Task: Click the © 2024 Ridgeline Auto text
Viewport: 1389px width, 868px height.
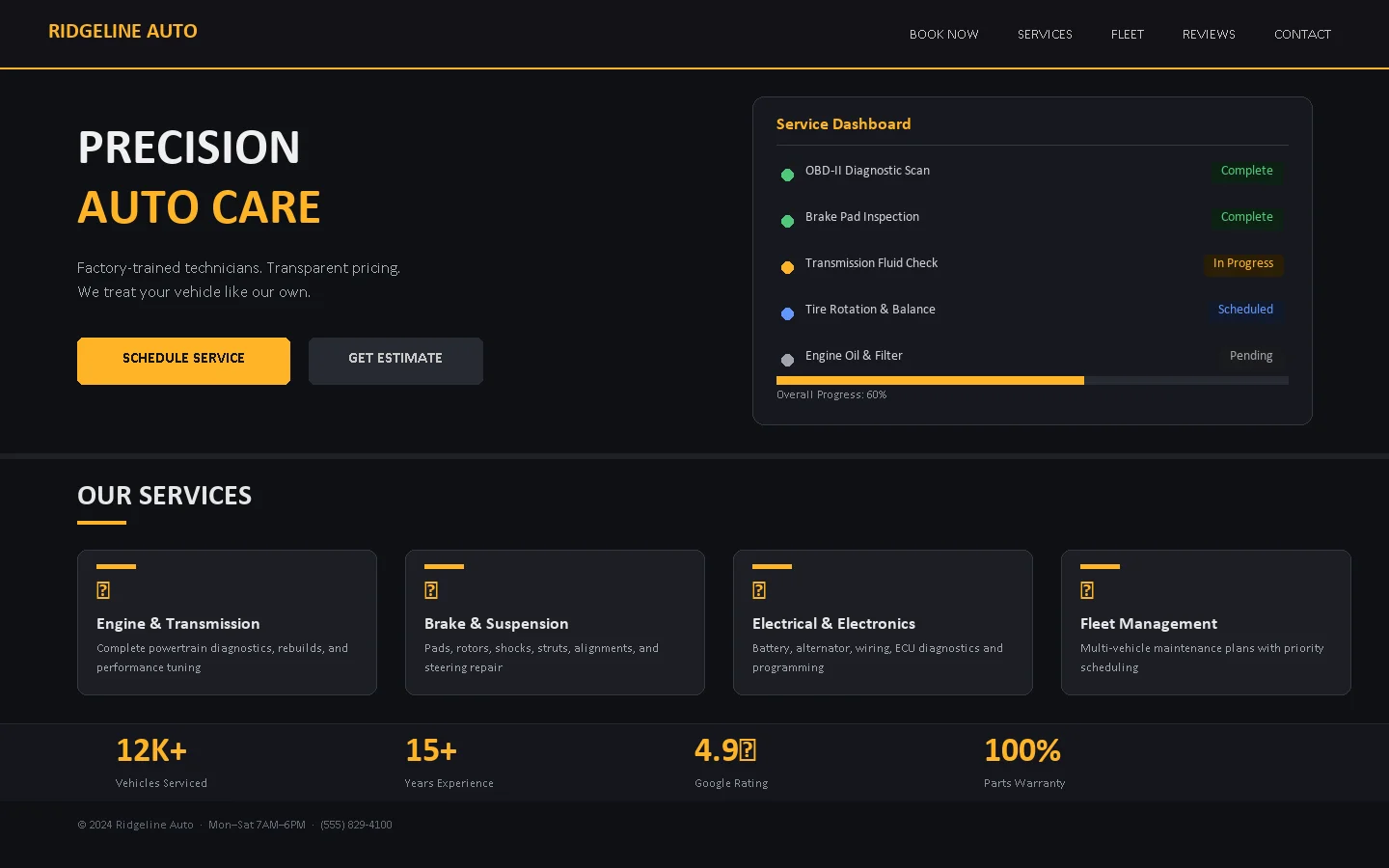Action: point(135,825)
